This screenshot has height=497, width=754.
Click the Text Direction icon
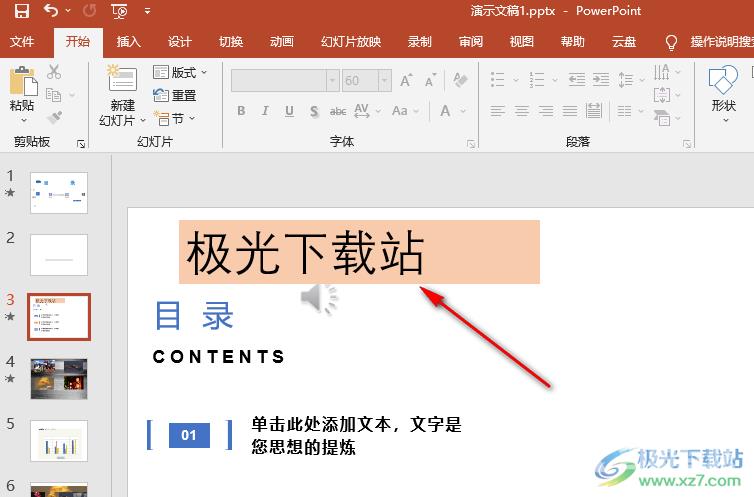click(x=661, y=72)
